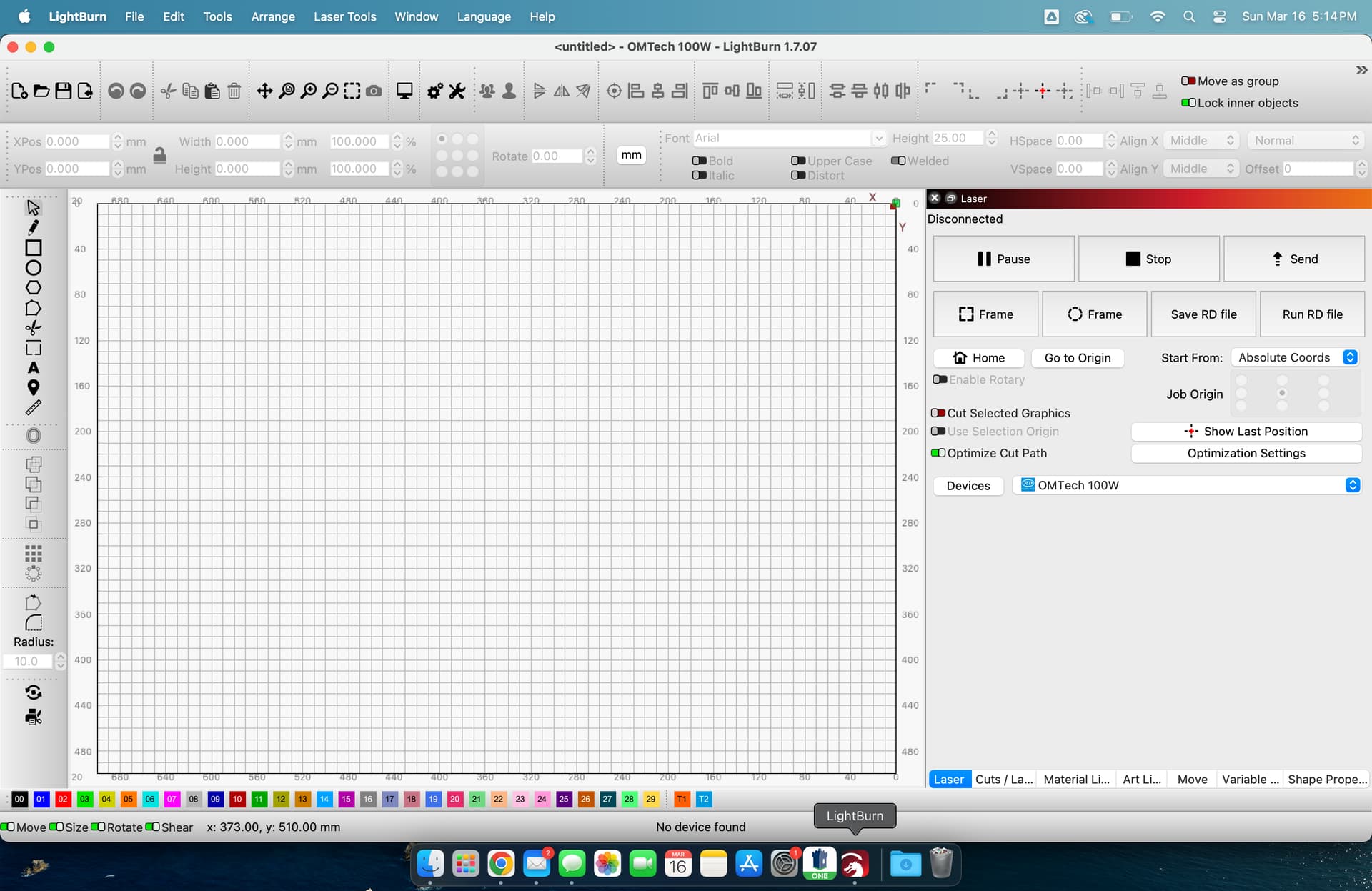1372x891 pixels.
Task: Click the Rotate field stepper arrows
Action: click(x=590, y=156)
